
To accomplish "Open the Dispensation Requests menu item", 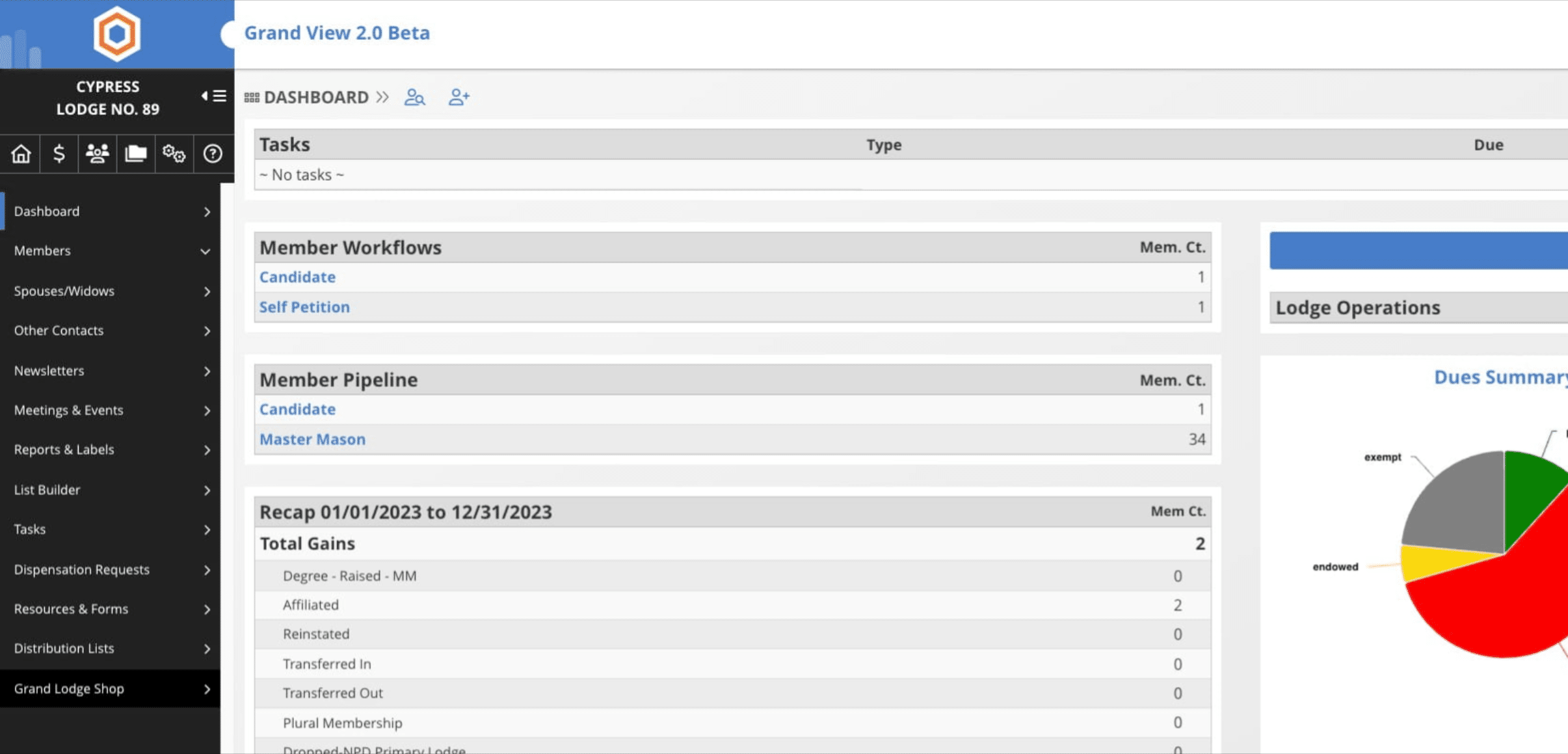I will 110,570.
